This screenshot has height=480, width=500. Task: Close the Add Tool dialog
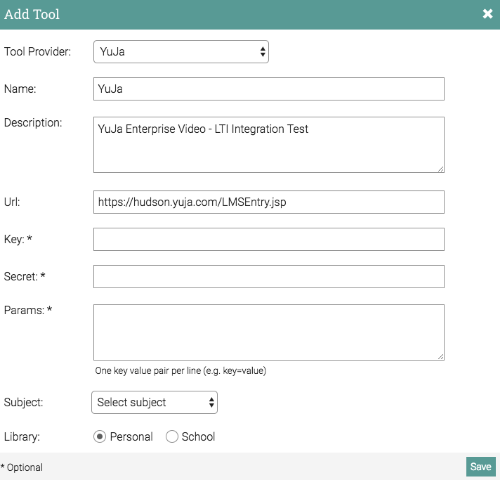487,14
